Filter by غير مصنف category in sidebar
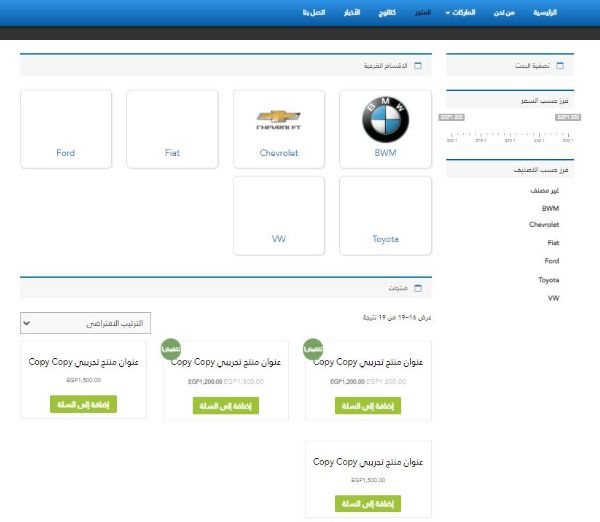The image size is (600, 522). (545, 190)
